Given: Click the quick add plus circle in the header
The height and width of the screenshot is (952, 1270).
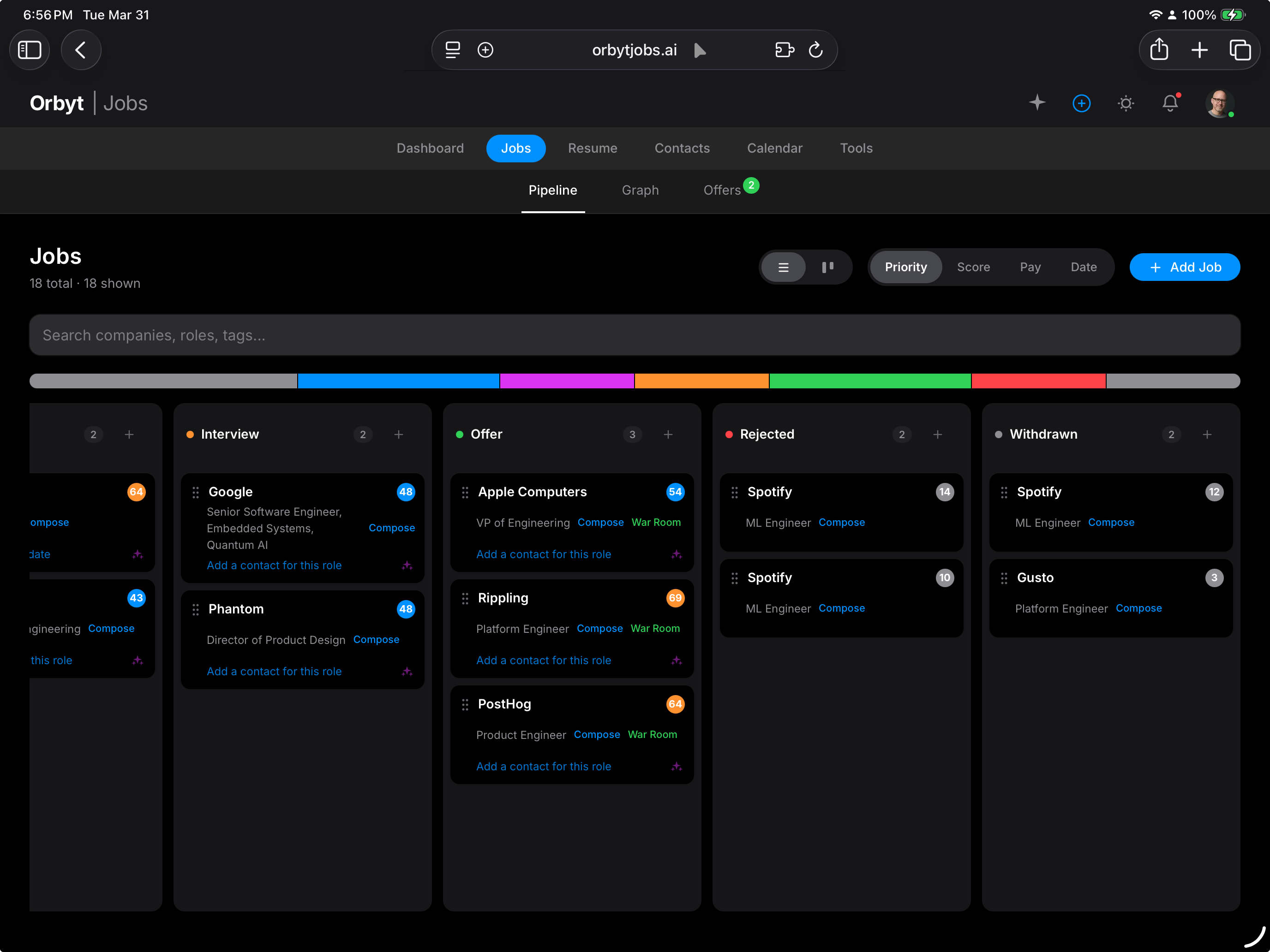Looking at the screenshot, I should pos(1082,103).
